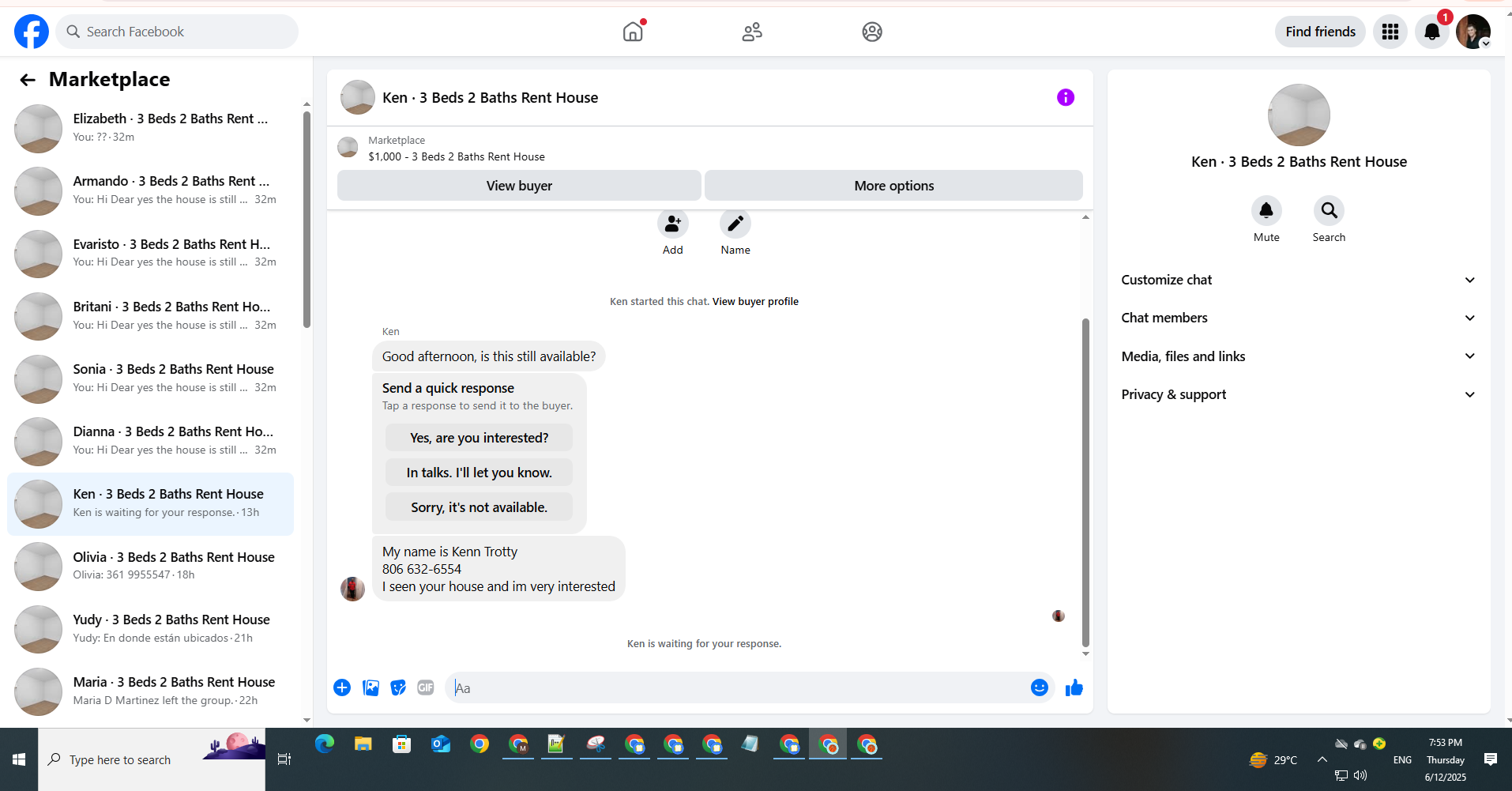Open the Britani conversation
The height and width of the screenshot is (791, 1512).
pos(150,315)
